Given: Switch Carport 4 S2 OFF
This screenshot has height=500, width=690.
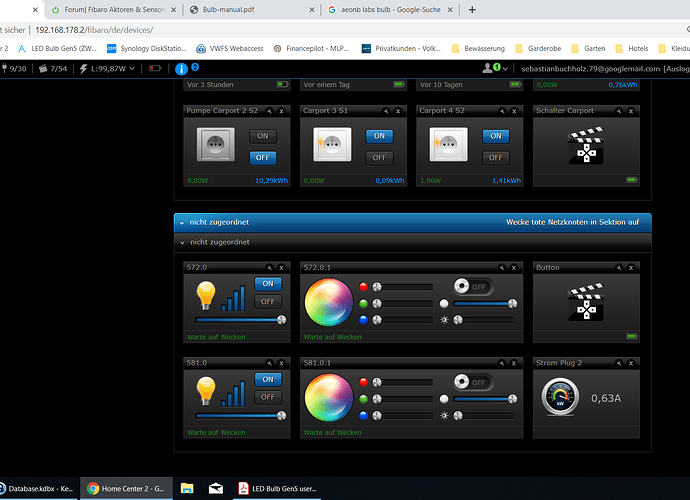Looking at the screenshot, I should point(496,158).
